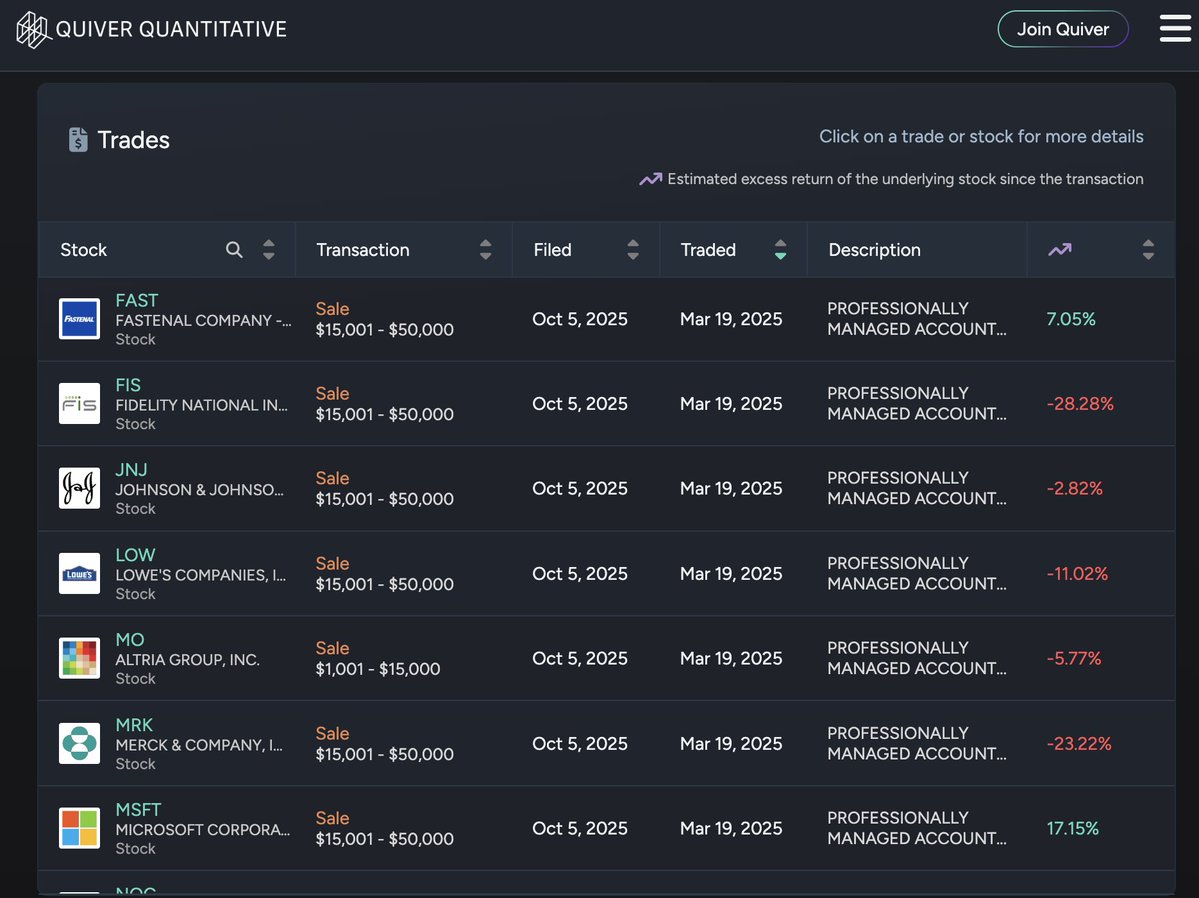Click the FIS company logo
This screenshot has width=1199, height=898.
coord(80,403)
